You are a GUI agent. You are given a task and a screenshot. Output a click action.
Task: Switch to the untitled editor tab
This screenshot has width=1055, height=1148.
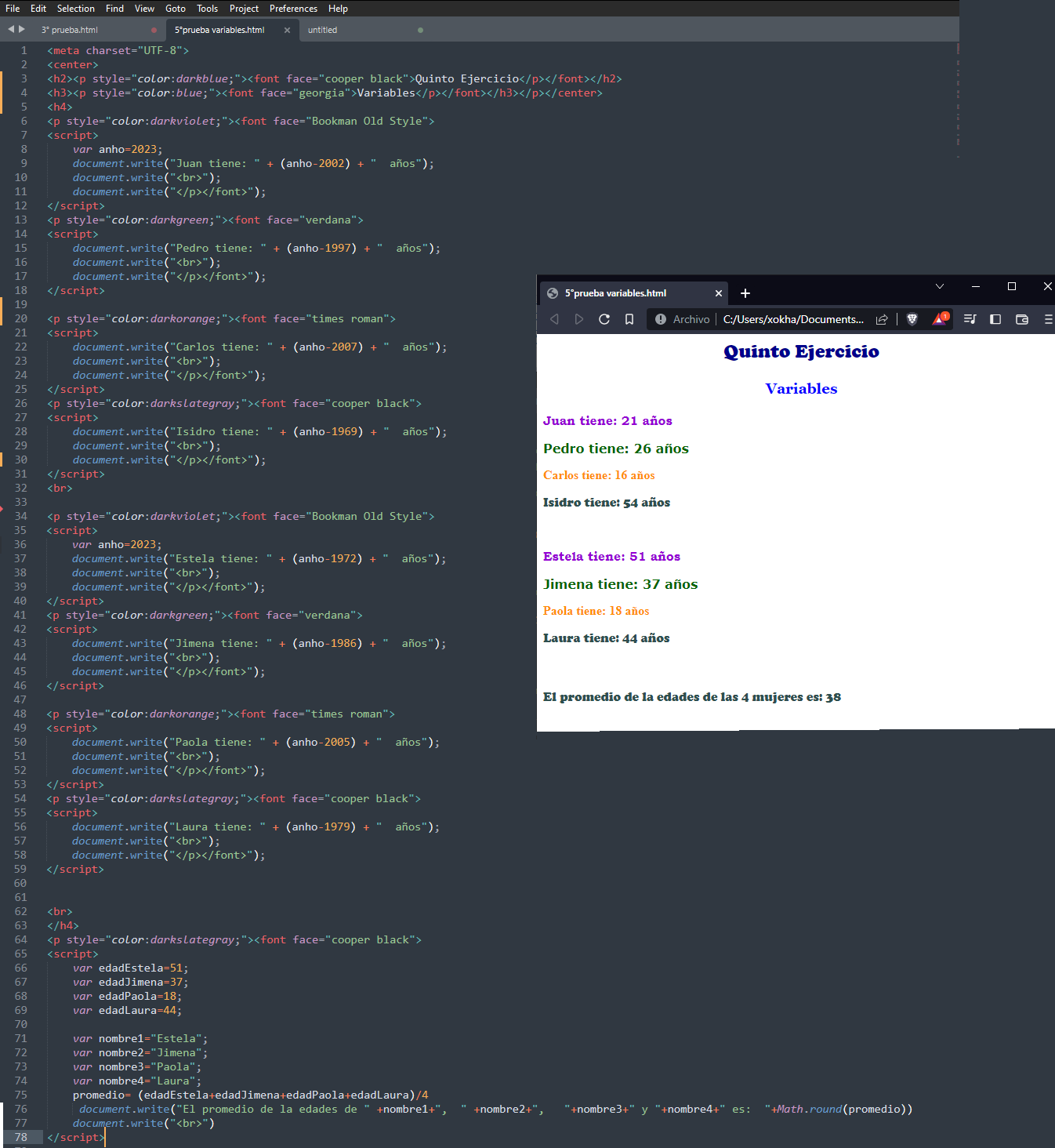[322, 30]
